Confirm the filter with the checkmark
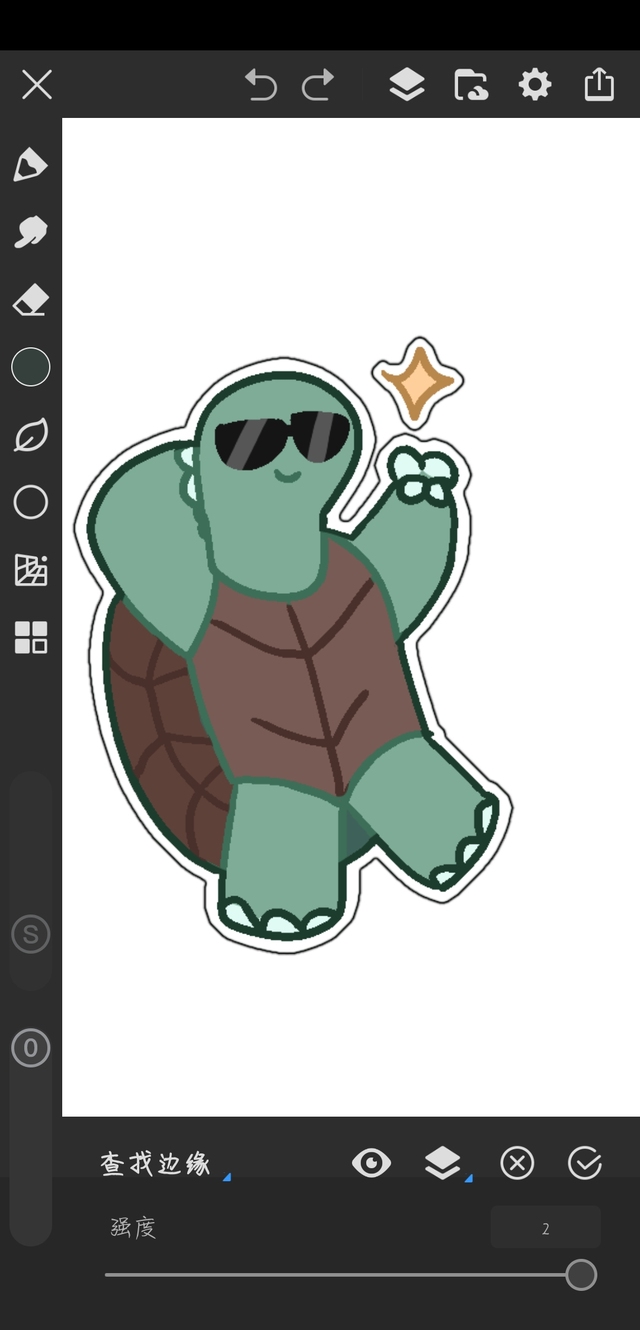Image resolution: width=640 pixels, height=1330 pixels. pos(584,1163)
